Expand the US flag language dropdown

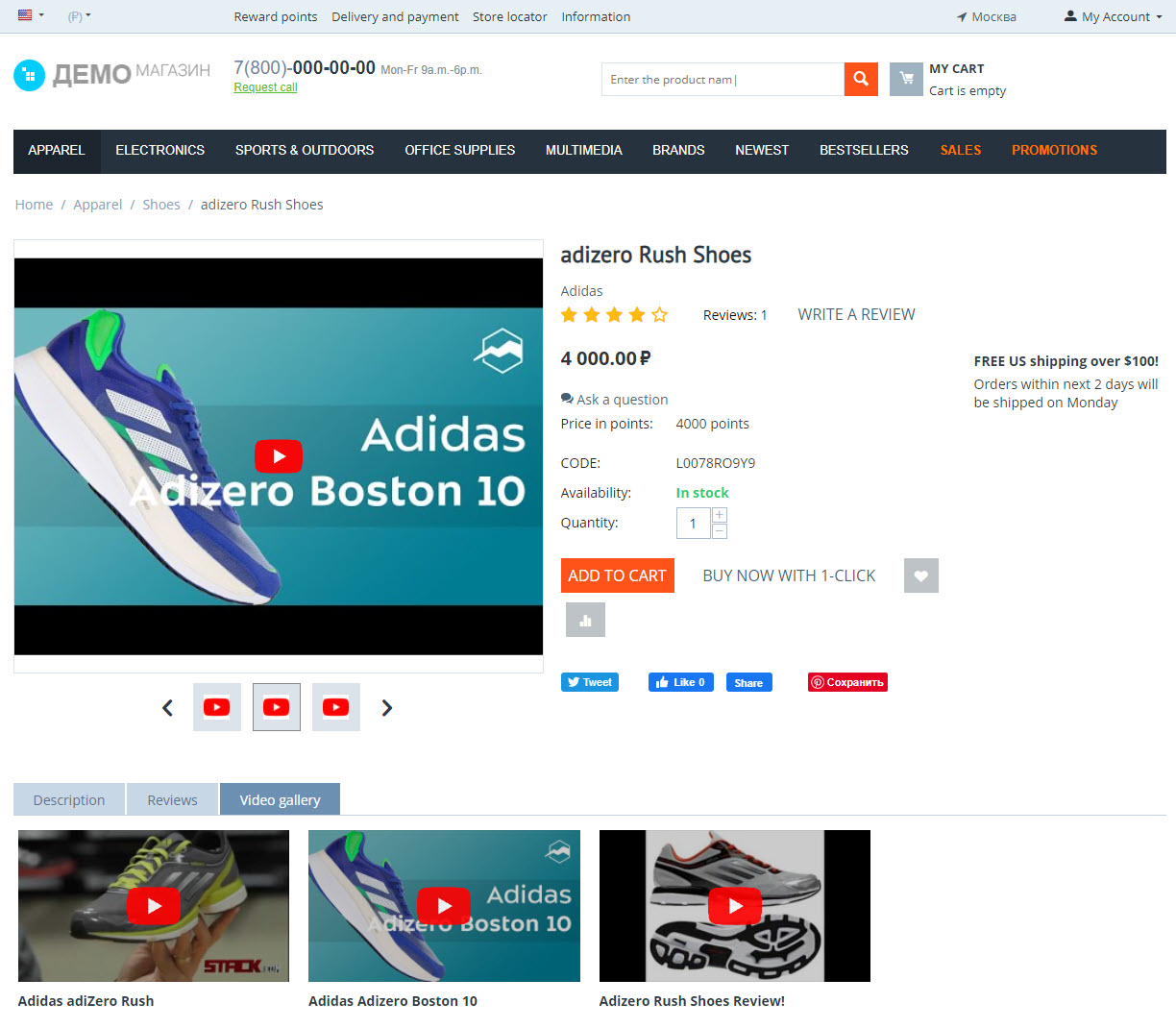(x=26, y=15)
